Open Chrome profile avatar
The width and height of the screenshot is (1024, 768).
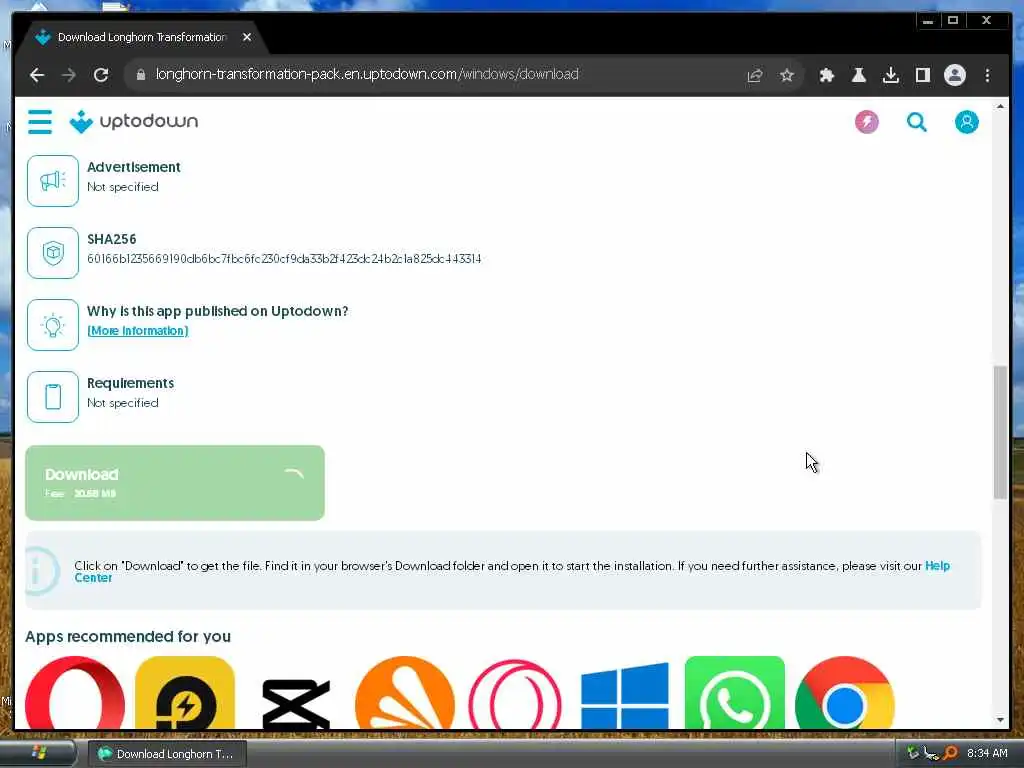[x=954, y=75]
